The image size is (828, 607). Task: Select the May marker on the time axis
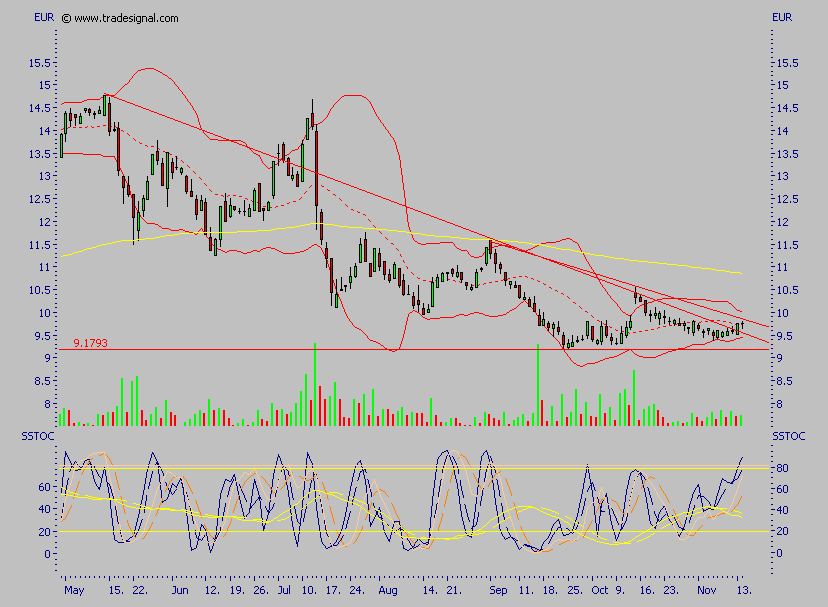point(75,591)
